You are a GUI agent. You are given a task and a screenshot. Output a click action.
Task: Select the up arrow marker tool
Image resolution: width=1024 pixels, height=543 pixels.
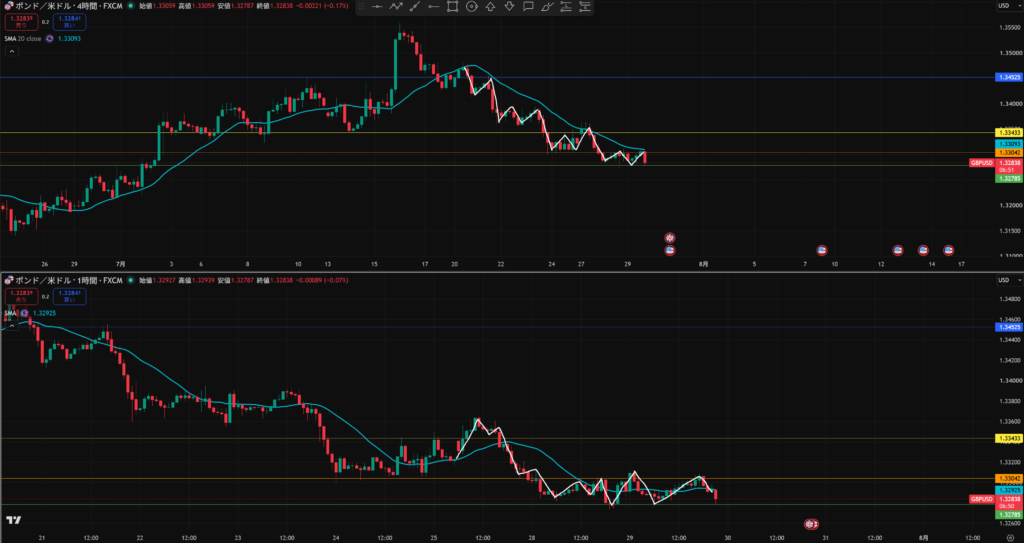[x=490, y=7]
